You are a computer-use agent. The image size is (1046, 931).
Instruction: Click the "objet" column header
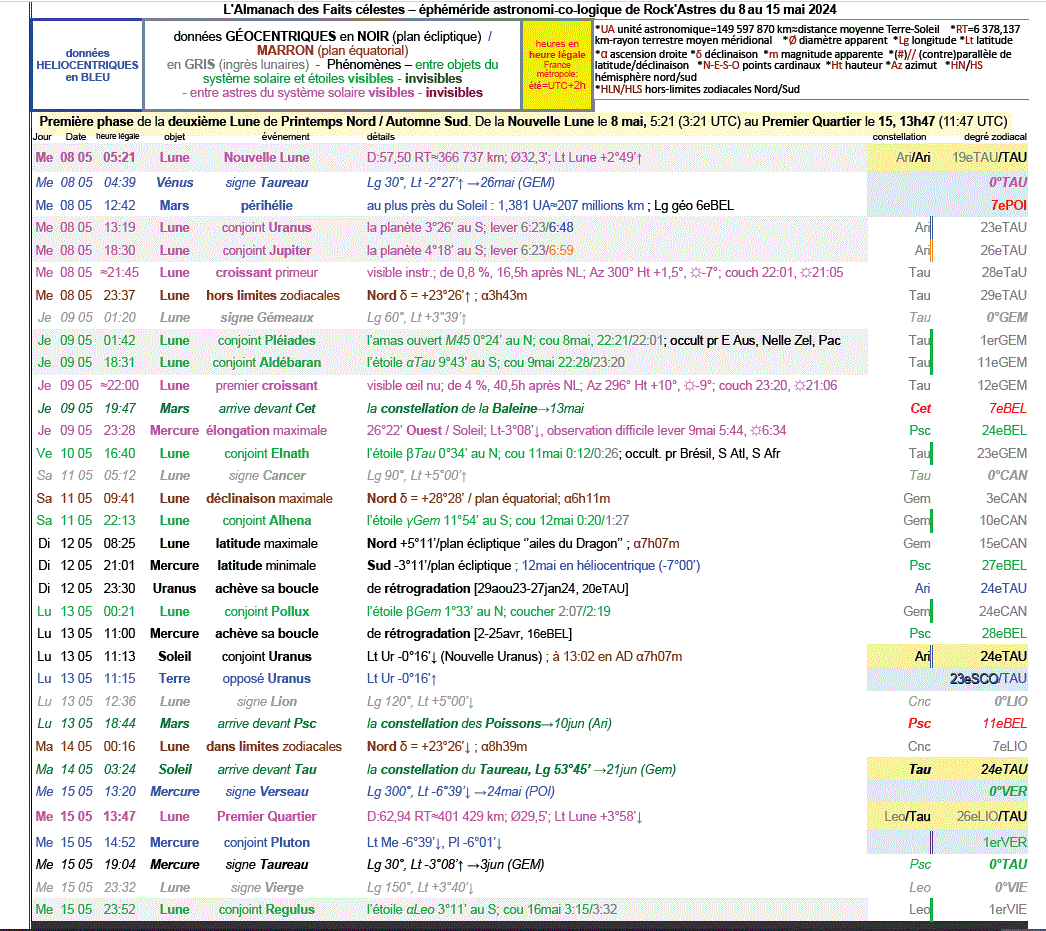coord(175,137)
